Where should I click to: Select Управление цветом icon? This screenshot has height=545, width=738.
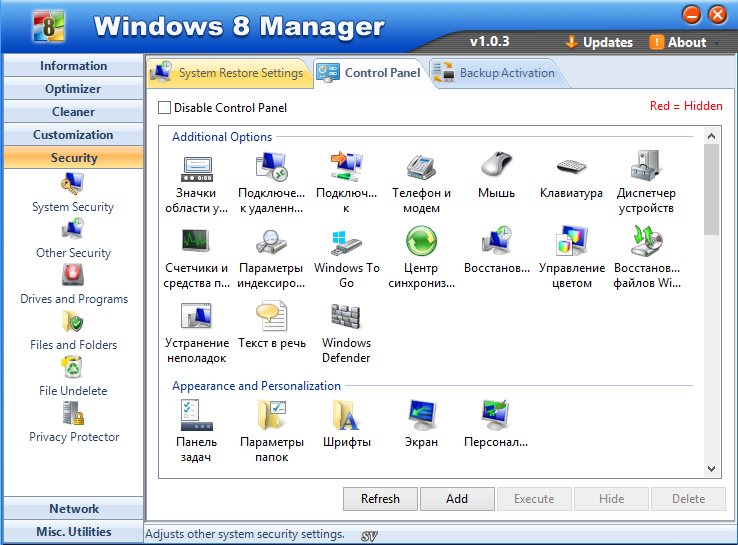(571, 241)
